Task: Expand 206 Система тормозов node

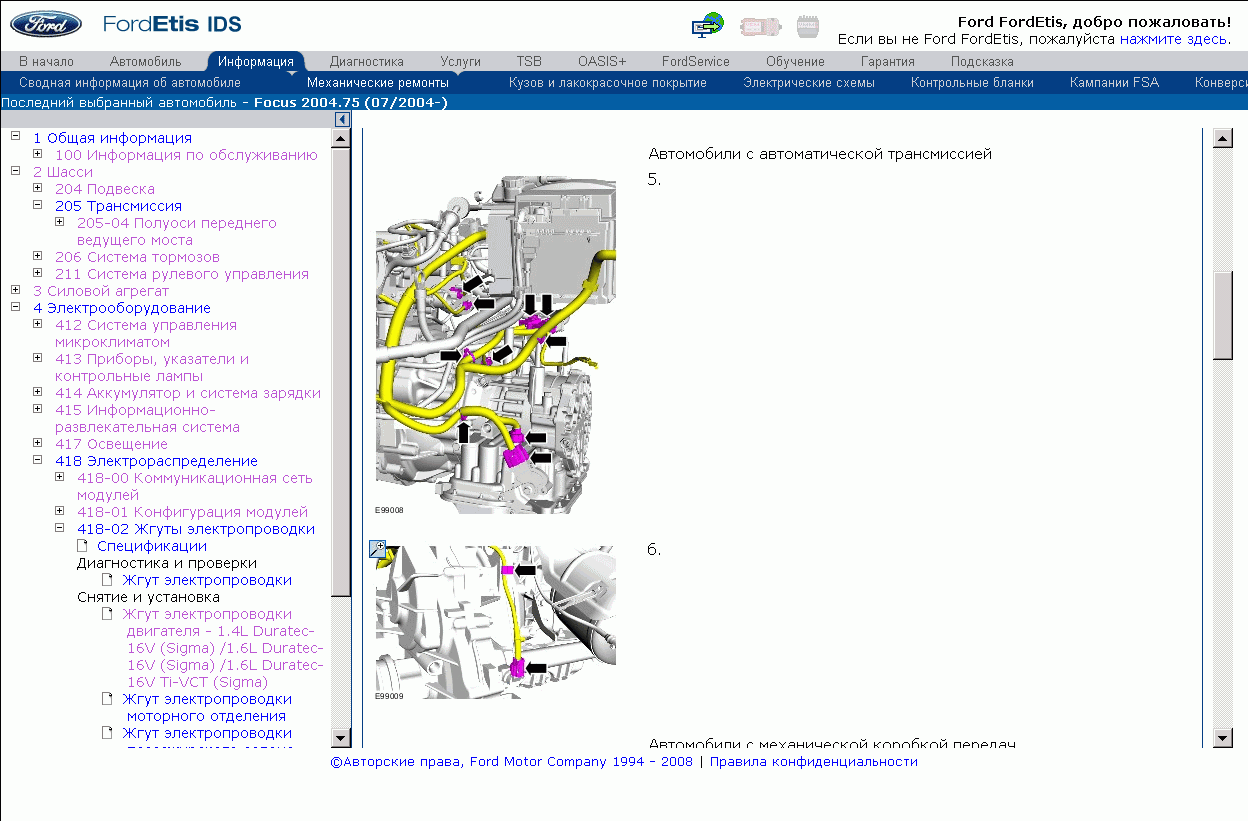Action: (38, 256)
